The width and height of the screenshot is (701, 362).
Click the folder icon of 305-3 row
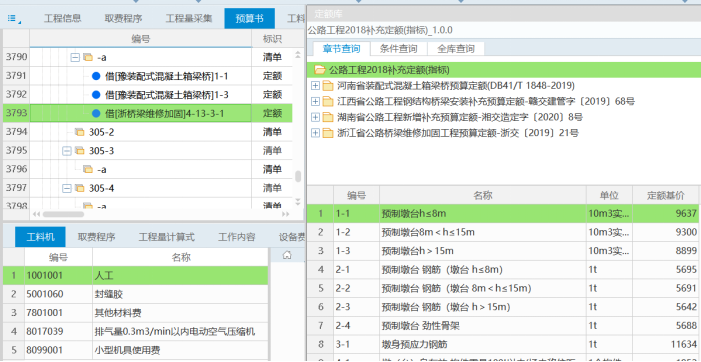[80, 151]
